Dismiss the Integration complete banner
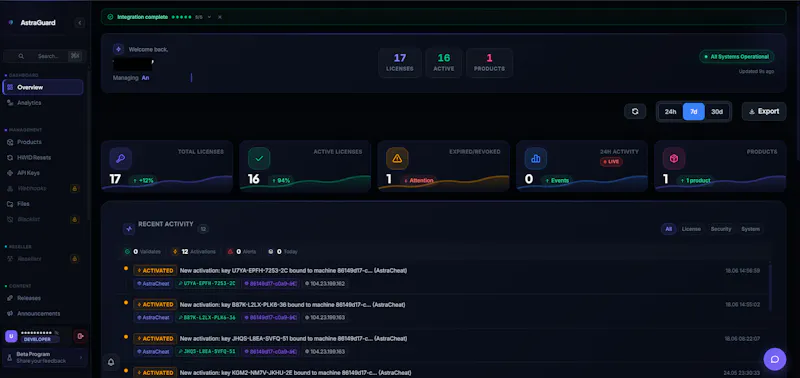 point(220,17)
